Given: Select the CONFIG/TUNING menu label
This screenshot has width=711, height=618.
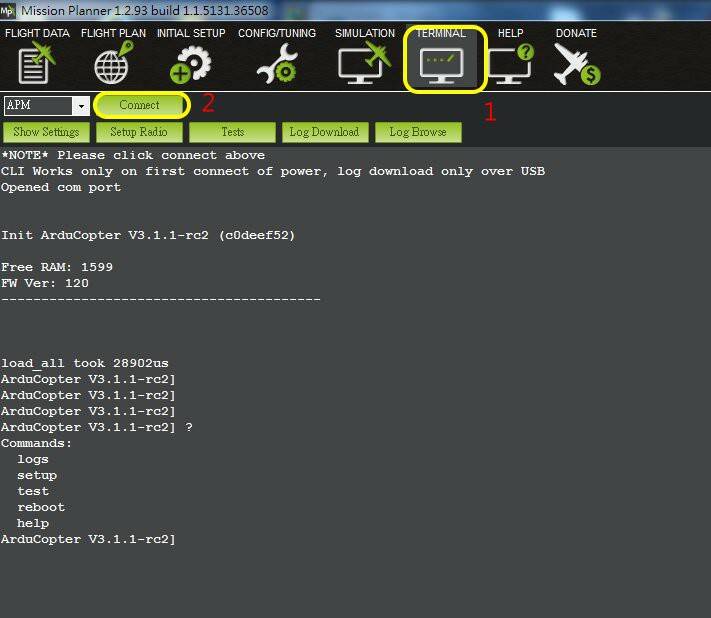Looking at the screenshot, I should tap(277, 33).
